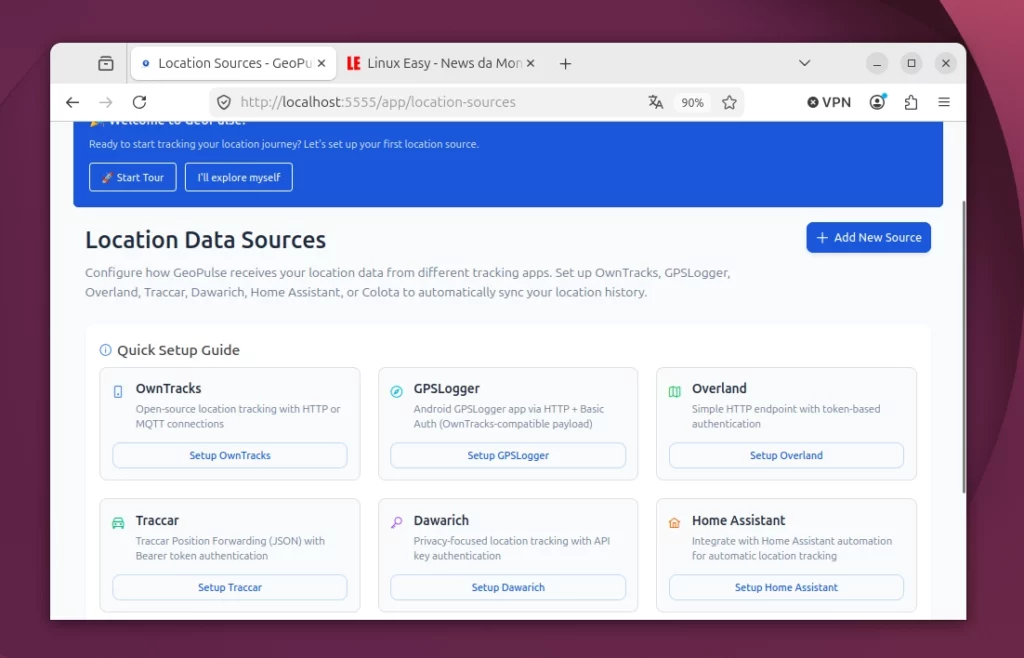Open the Firefox View tab icon
This screenshot has height=658, width=1024.
click(106, 63)
